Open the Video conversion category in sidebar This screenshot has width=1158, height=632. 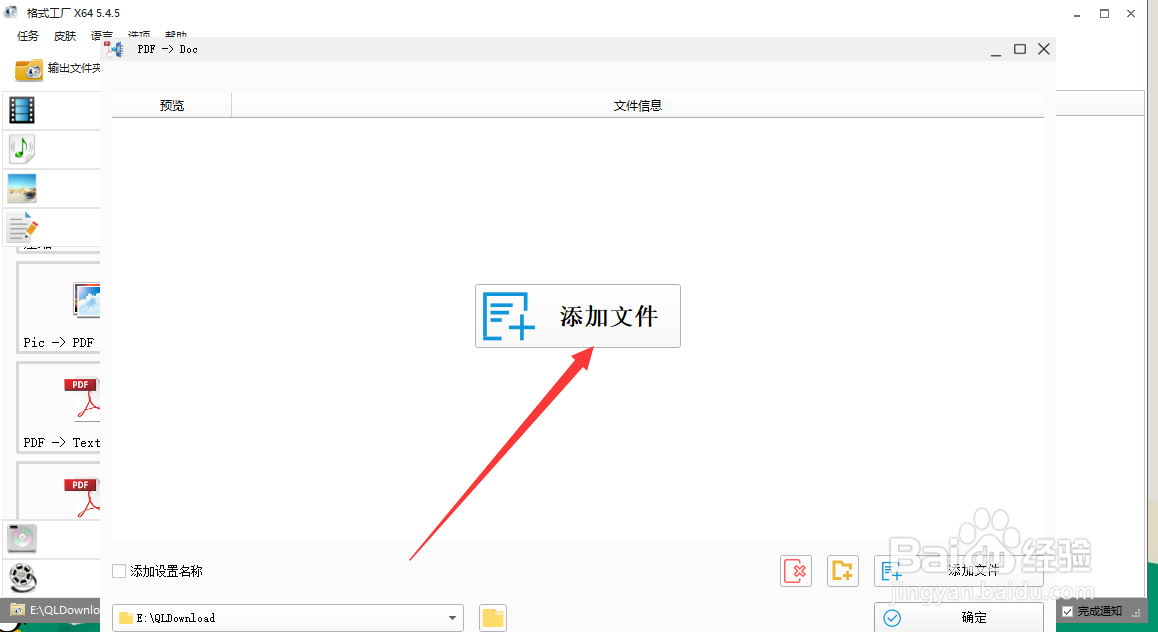[x=22, y=110]
